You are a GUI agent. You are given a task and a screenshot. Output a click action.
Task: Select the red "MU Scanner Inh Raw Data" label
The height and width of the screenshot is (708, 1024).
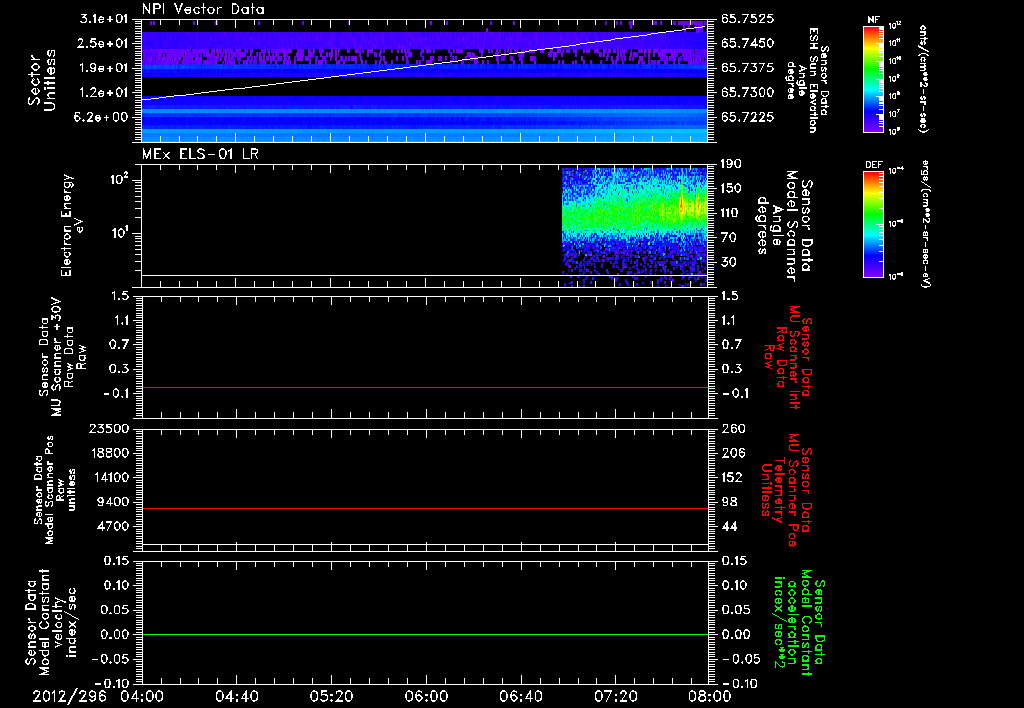point(788,357)
